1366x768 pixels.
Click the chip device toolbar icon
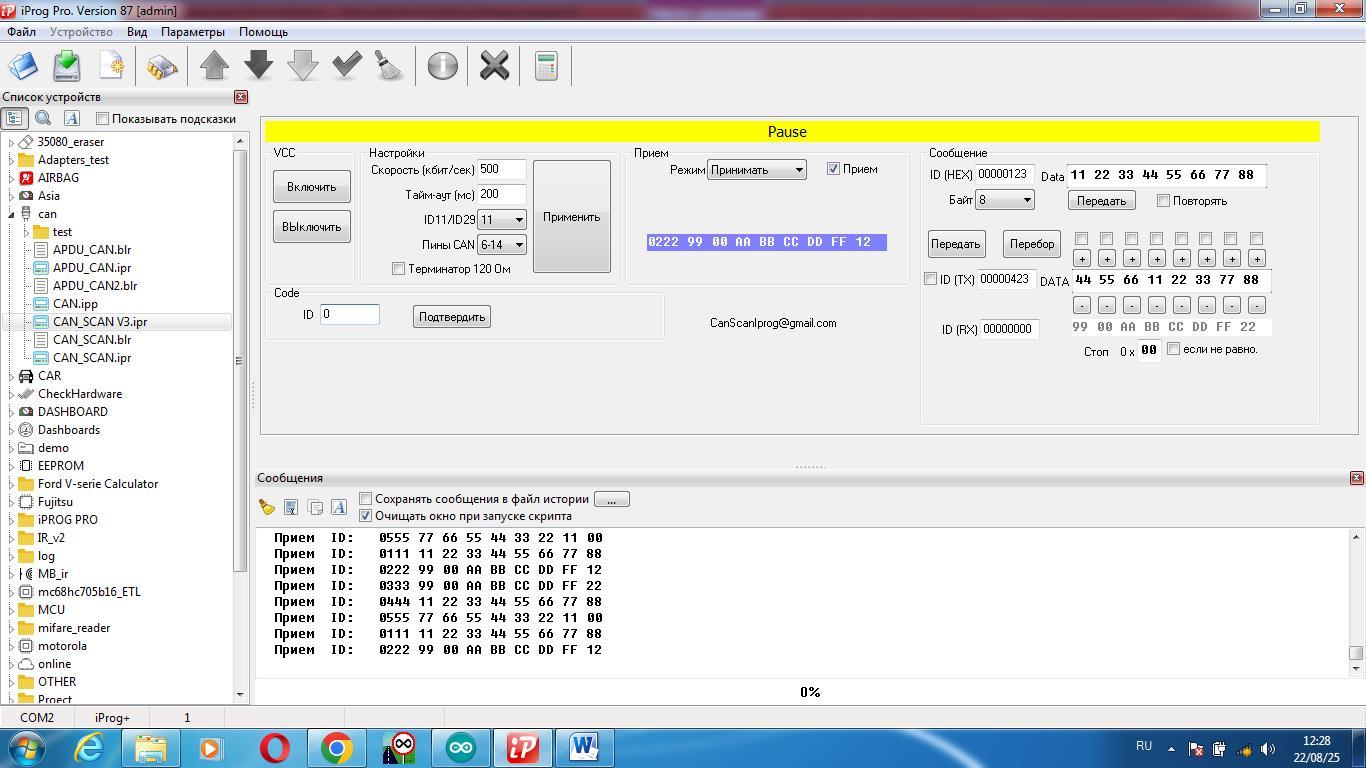[161, 67]
